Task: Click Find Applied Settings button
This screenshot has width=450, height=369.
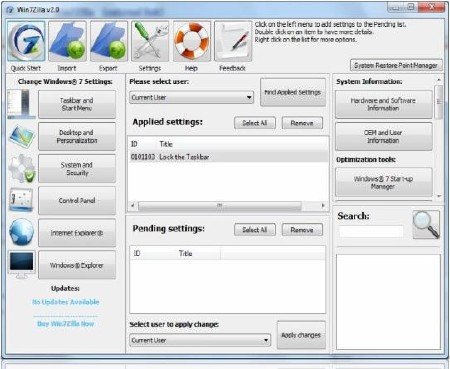Action: pos(293,92)
